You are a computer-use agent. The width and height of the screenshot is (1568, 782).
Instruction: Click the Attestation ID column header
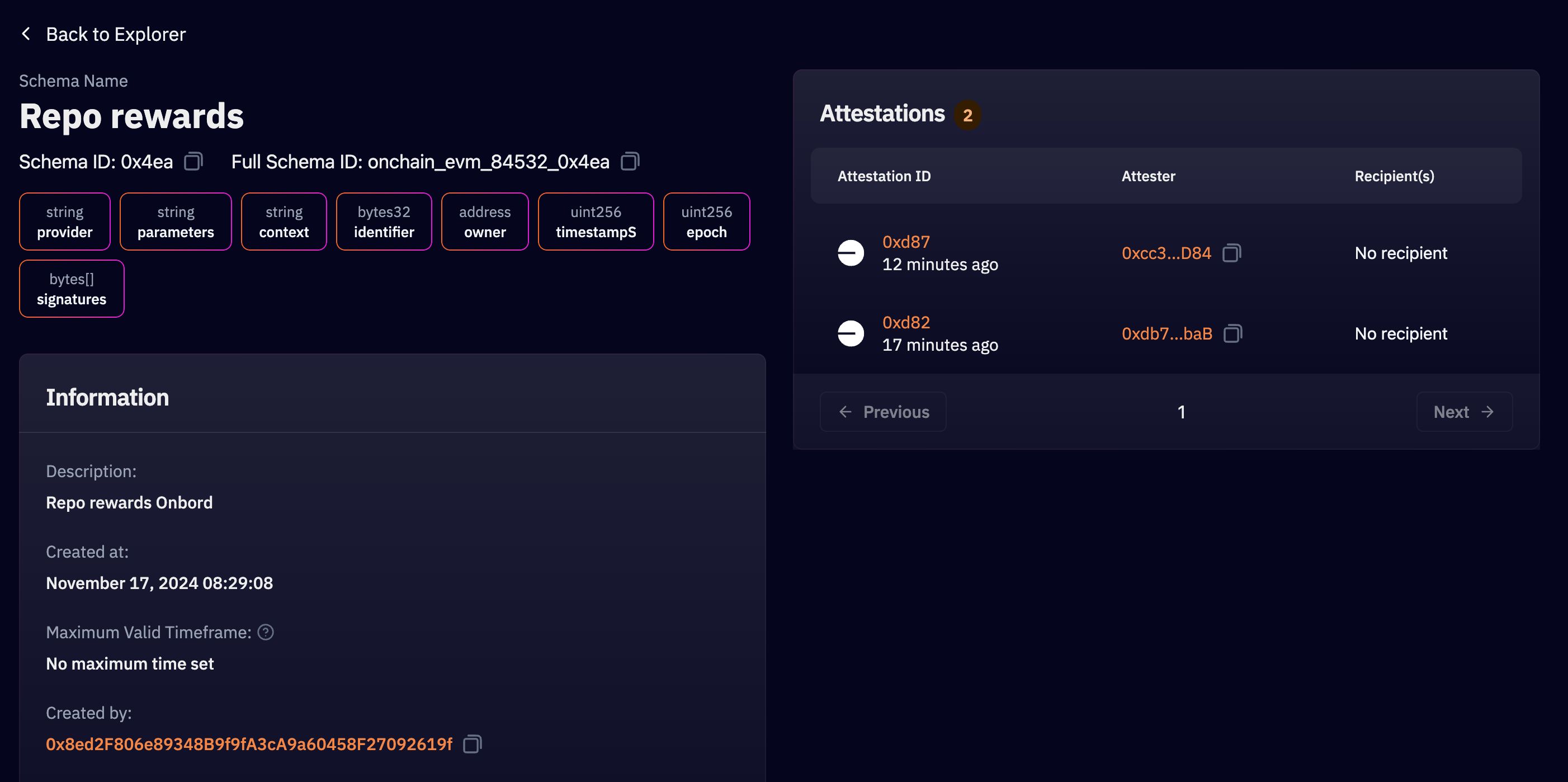click(884, 176)
